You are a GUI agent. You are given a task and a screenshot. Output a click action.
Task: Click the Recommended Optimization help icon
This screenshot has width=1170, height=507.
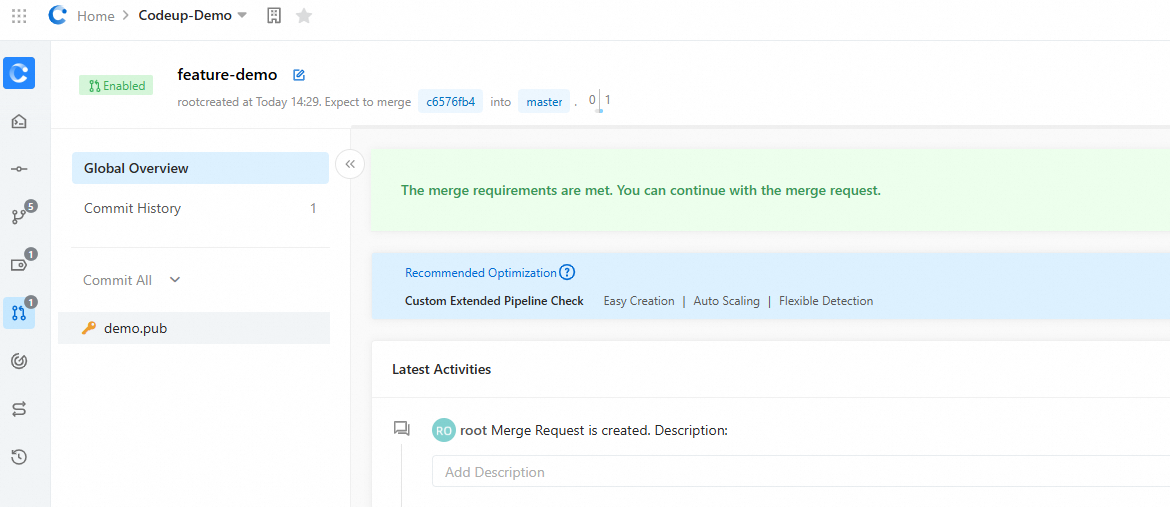567,272
